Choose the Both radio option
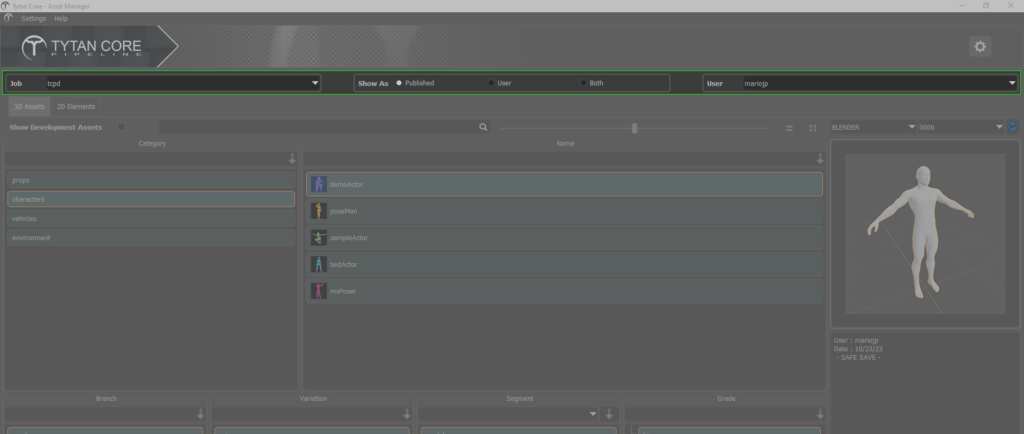The image size is (1024, 434). 584,83
